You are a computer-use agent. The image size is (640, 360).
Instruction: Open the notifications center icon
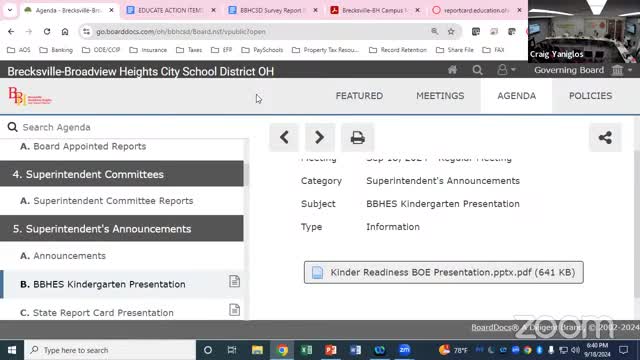623,350
